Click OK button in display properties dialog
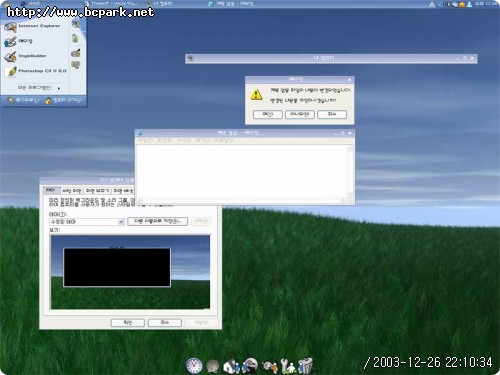Viewport: 500px width, 375px height. [x=128, y=323]
